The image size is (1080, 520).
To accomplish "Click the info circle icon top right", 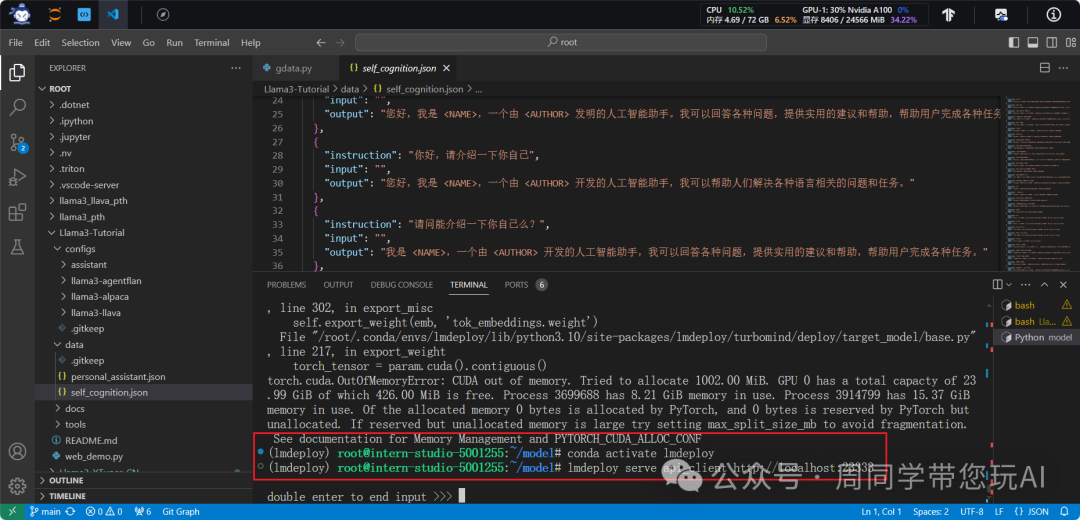I will pyautogui.click(x=1054, y=14).
